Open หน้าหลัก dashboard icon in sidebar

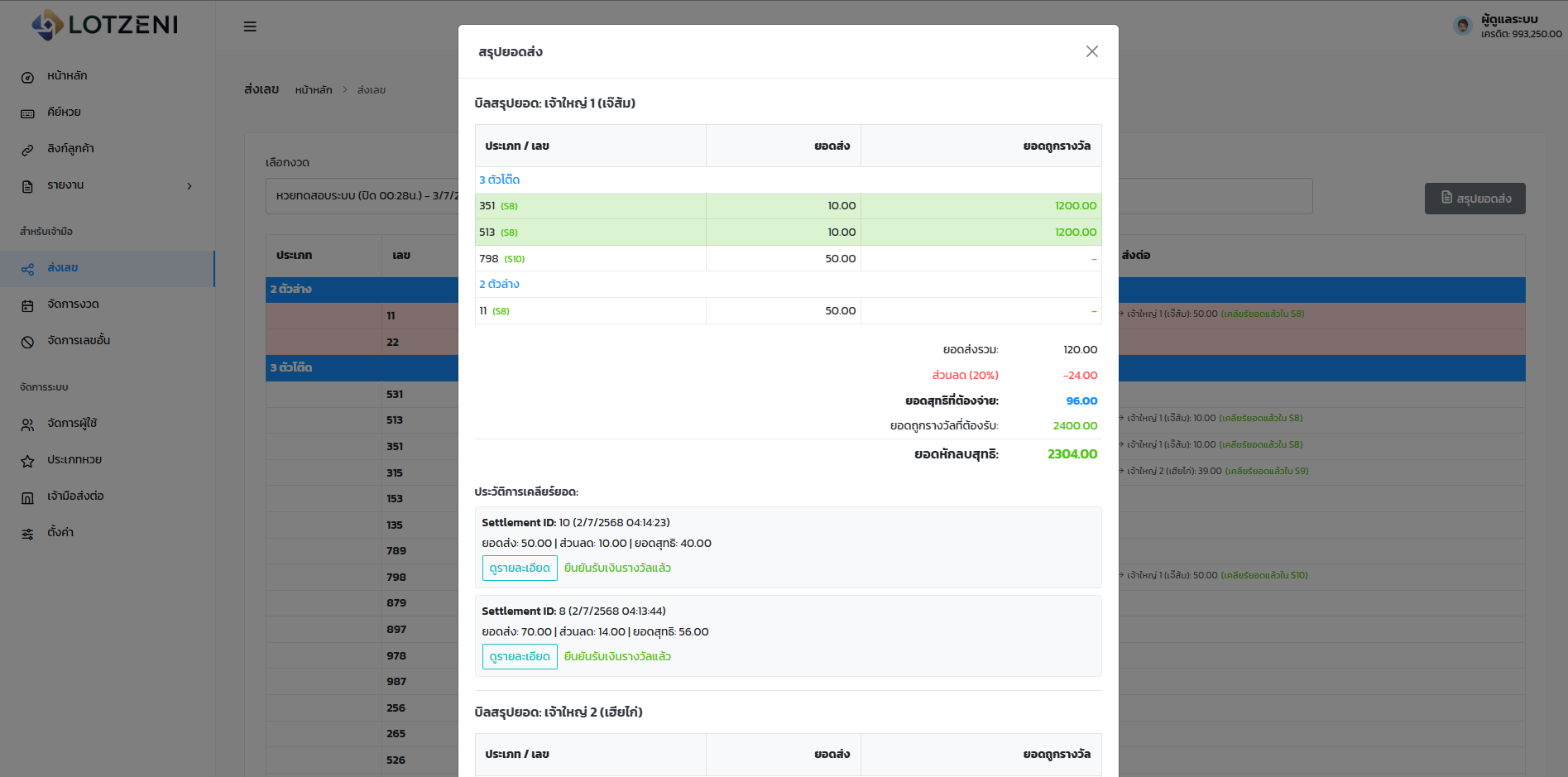click(x=27, y=77)
